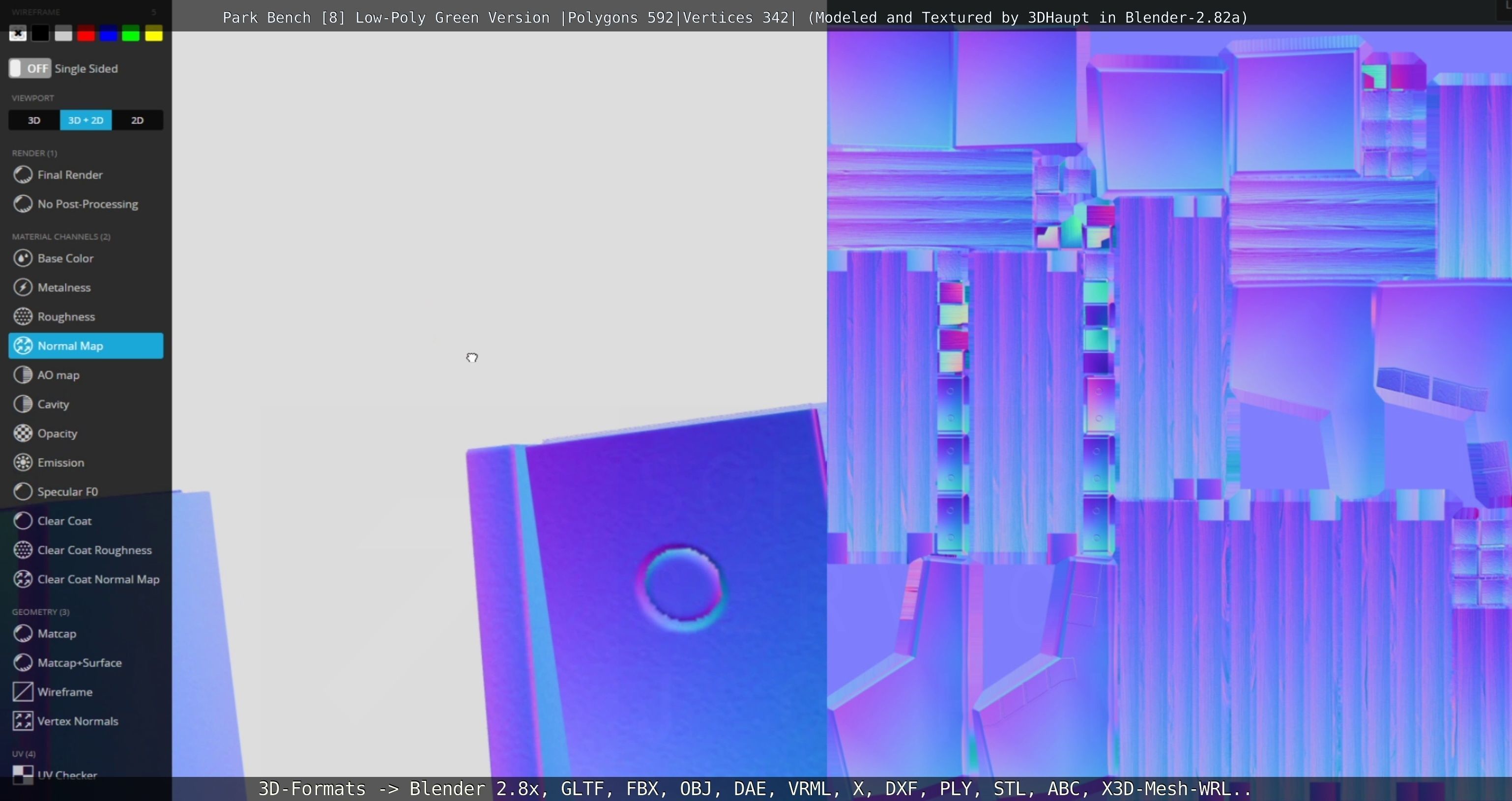This screenshot has height=801, width=1512.
Task: Select the Final Render icon
Action: [23, 174]
